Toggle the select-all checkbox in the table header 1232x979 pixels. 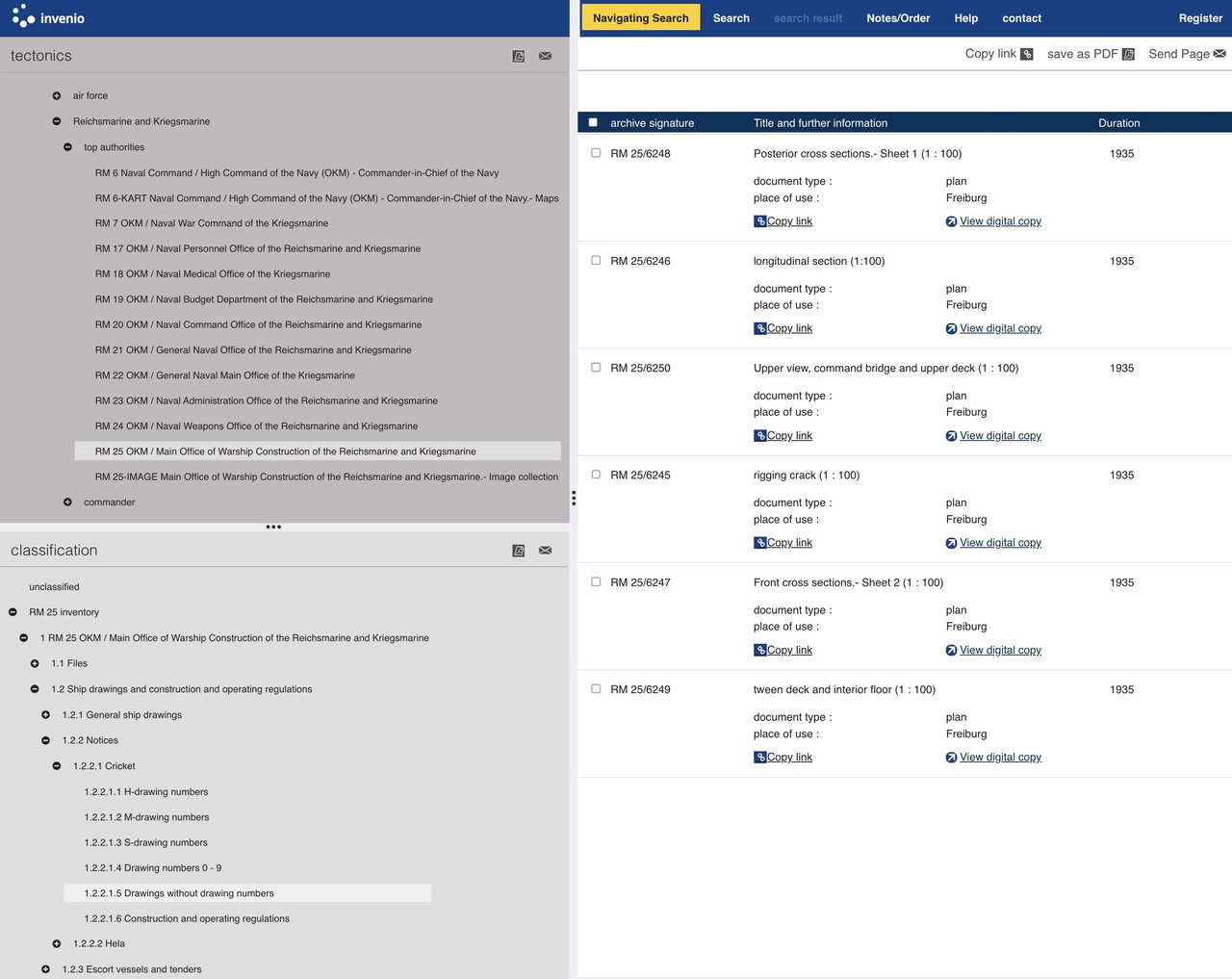593,122
